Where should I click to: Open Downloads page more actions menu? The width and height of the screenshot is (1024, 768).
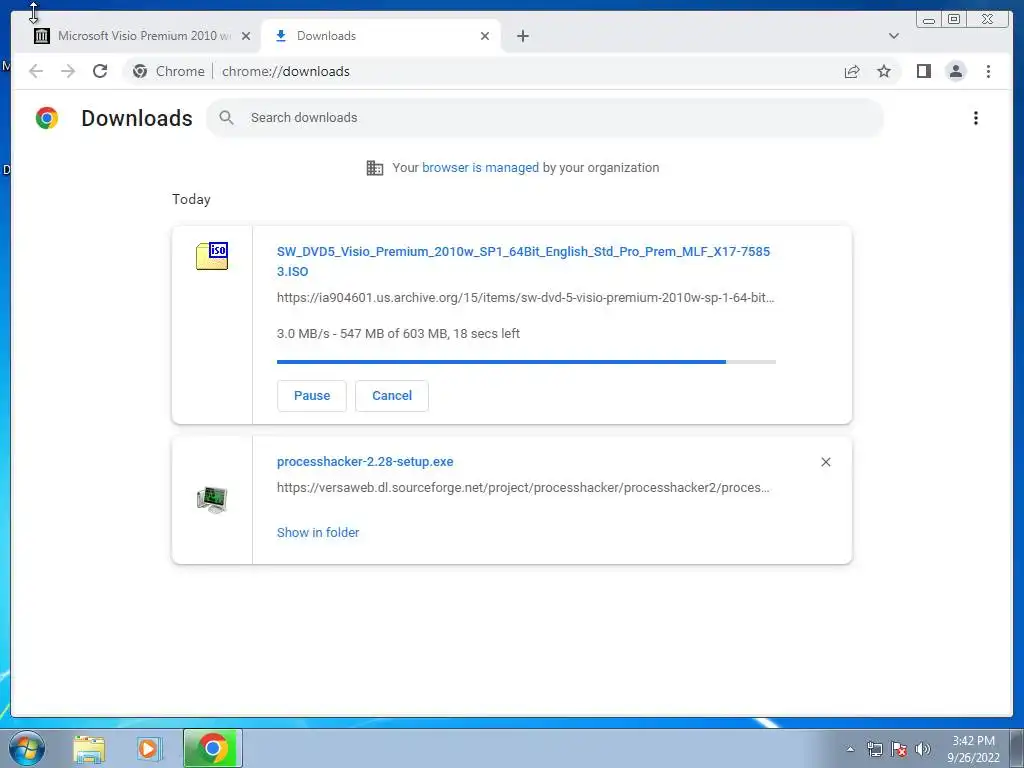pyautogui.click(x=976, y=118)
